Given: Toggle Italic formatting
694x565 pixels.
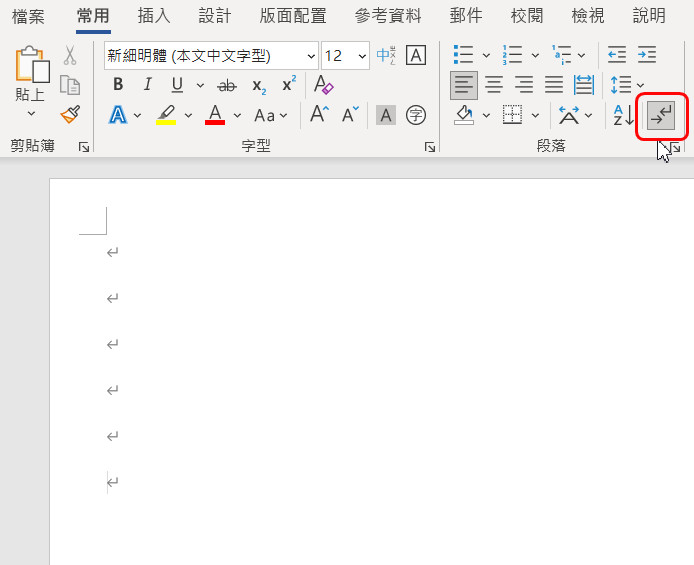Looking at the screenshot, I should click(x=147, y=85).
